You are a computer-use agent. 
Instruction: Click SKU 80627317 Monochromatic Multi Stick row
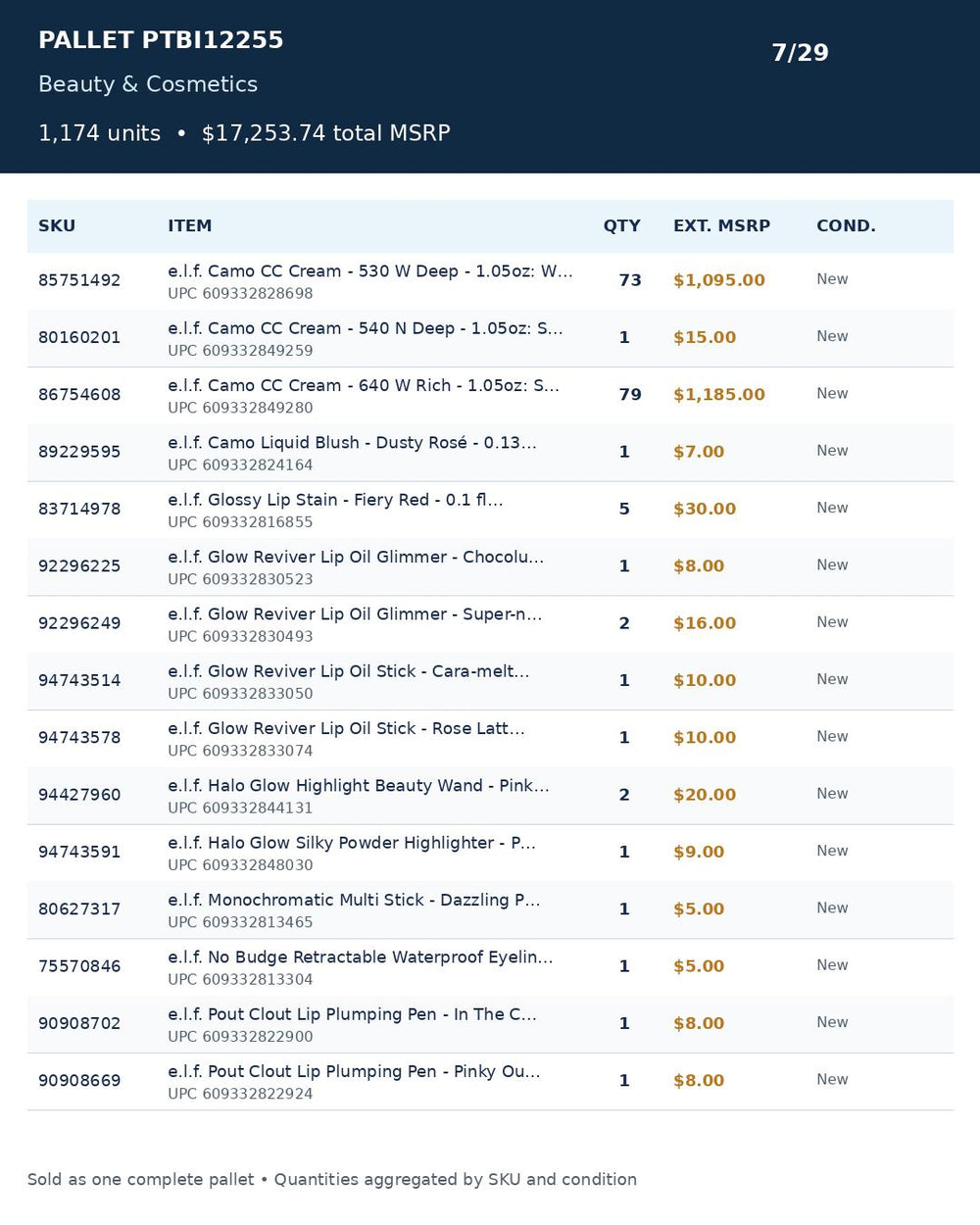point(490,910)
